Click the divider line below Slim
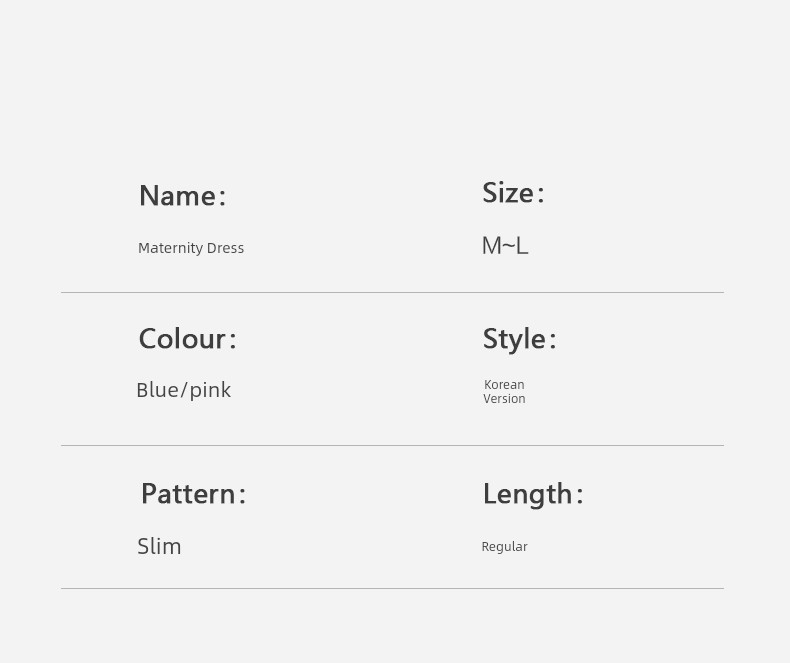Viewport: 790px width, 663px height. coord(392,588)
